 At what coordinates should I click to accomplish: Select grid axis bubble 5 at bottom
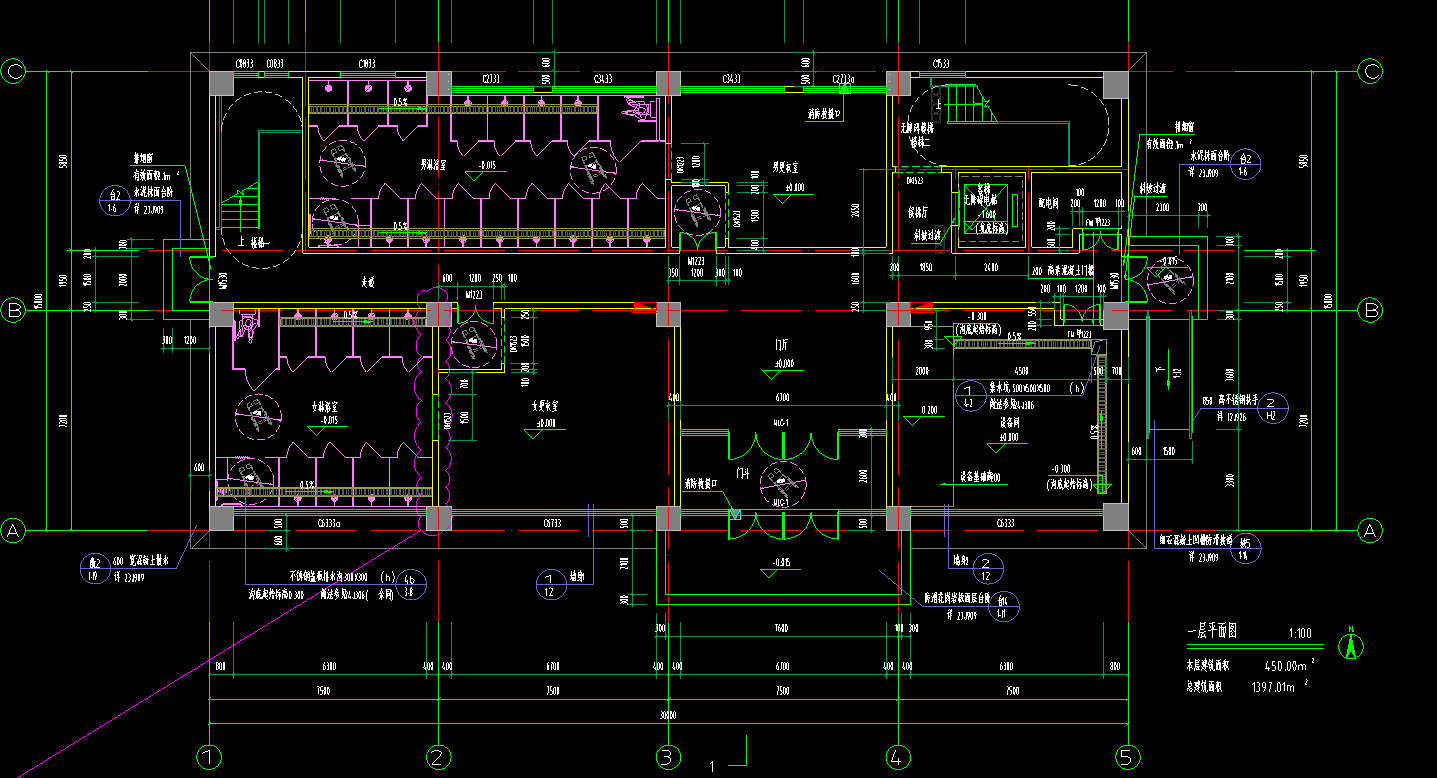click(1128, 757)
